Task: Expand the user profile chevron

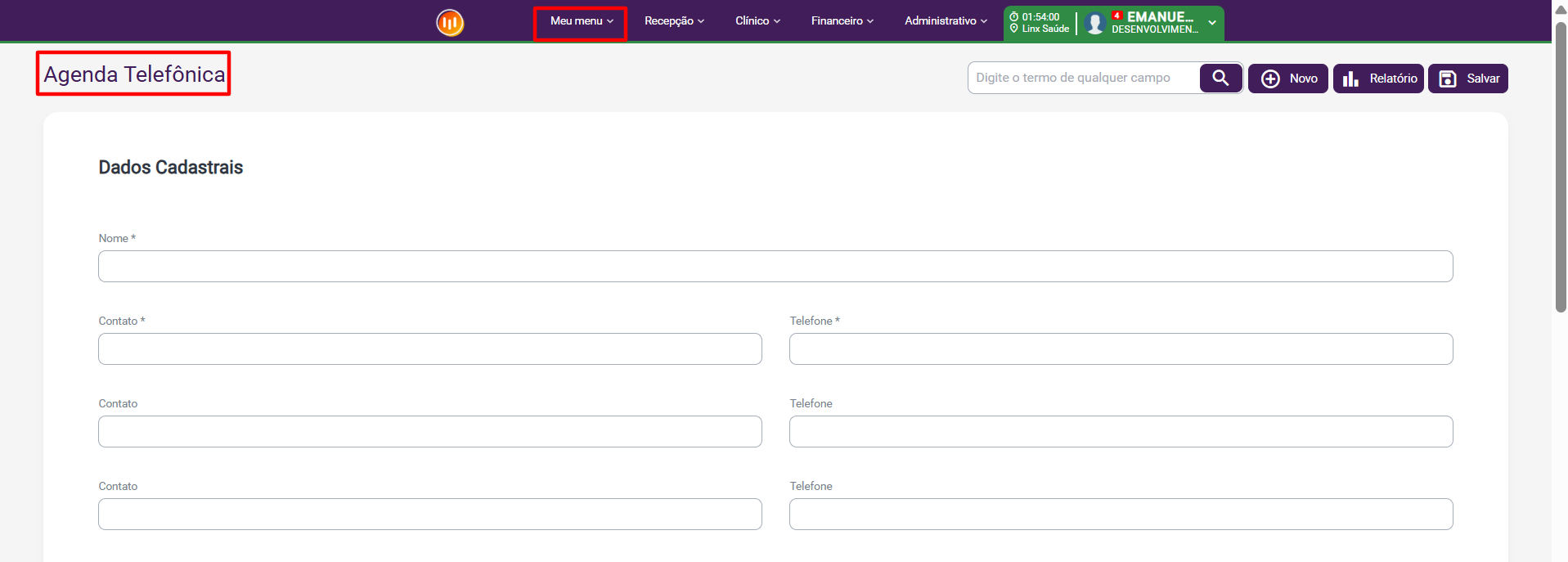Action: 1212,23
